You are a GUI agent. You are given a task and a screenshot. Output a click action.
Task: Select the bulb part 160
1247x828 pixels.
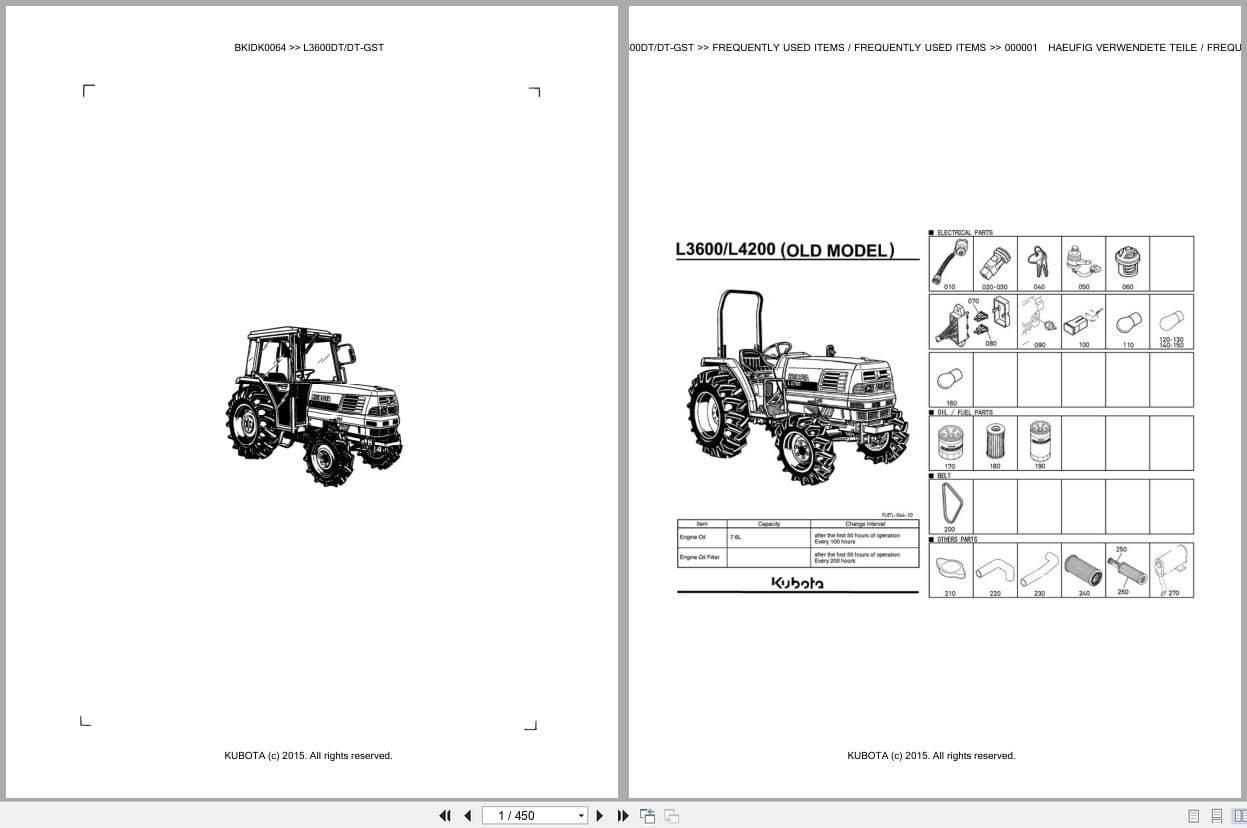(x=951, y=380)
